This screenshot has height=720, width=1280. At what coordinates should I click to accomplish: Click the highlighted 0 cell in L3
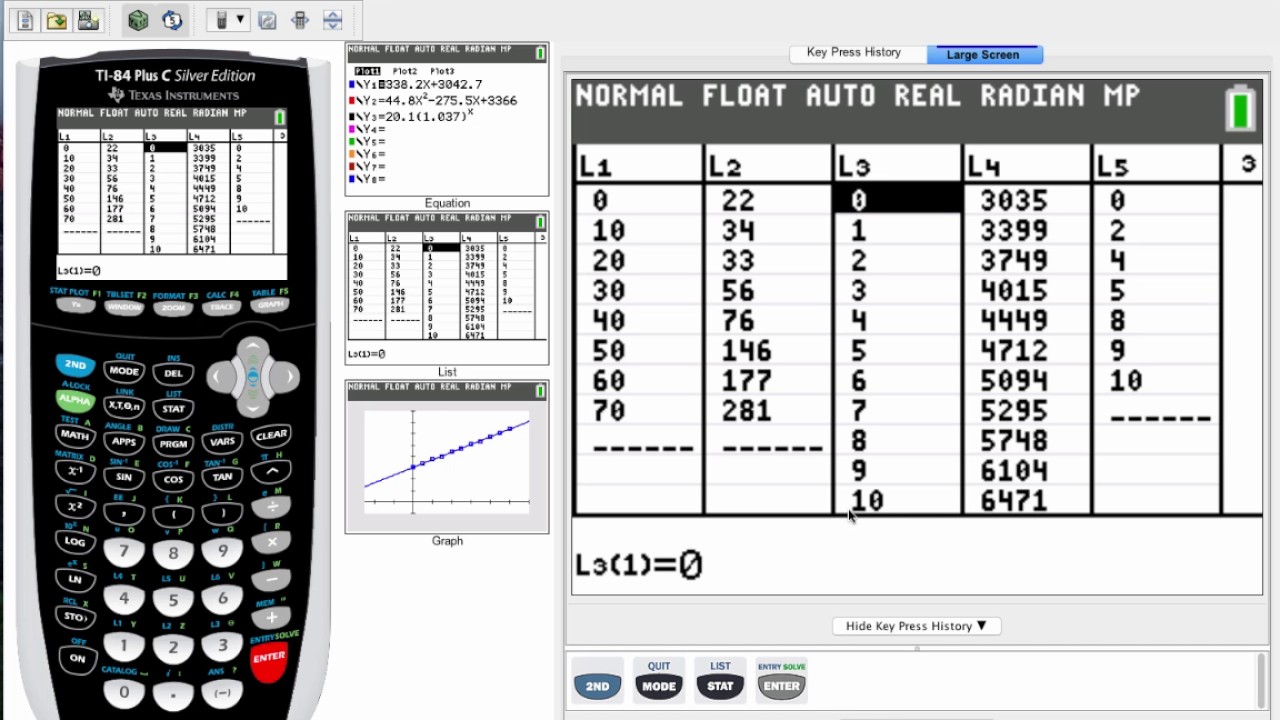click(897, 200)
